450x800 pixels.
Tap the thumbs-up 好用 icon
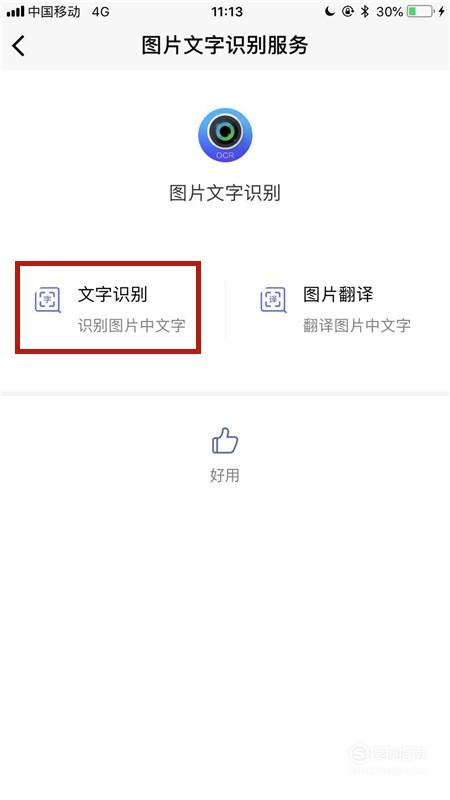(225, 441)
